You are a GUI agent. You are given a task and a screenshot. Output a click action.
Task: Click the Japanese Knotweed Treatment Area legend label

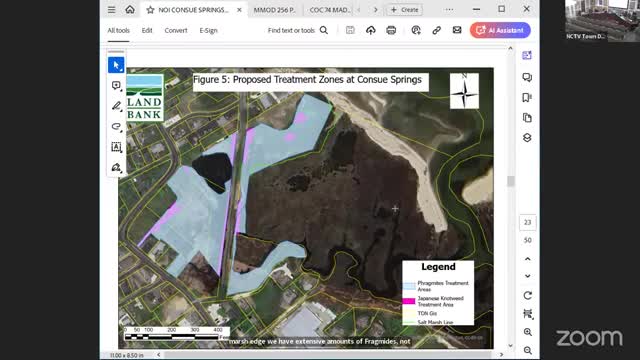(440, 302)
